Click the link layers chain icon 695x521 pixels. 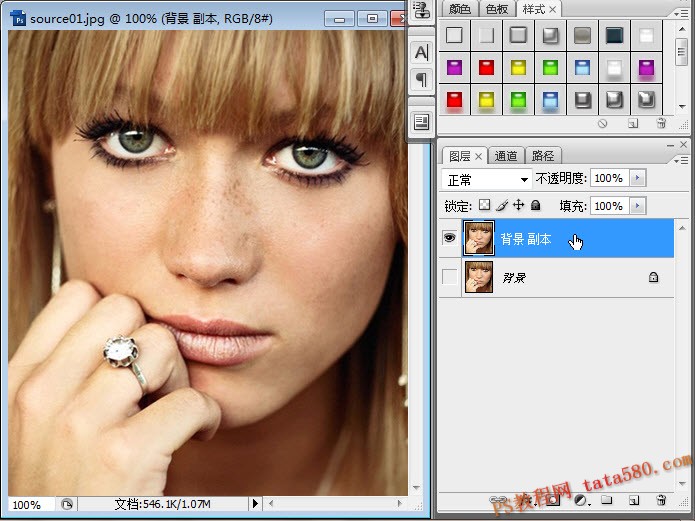[x=498, y=500]
